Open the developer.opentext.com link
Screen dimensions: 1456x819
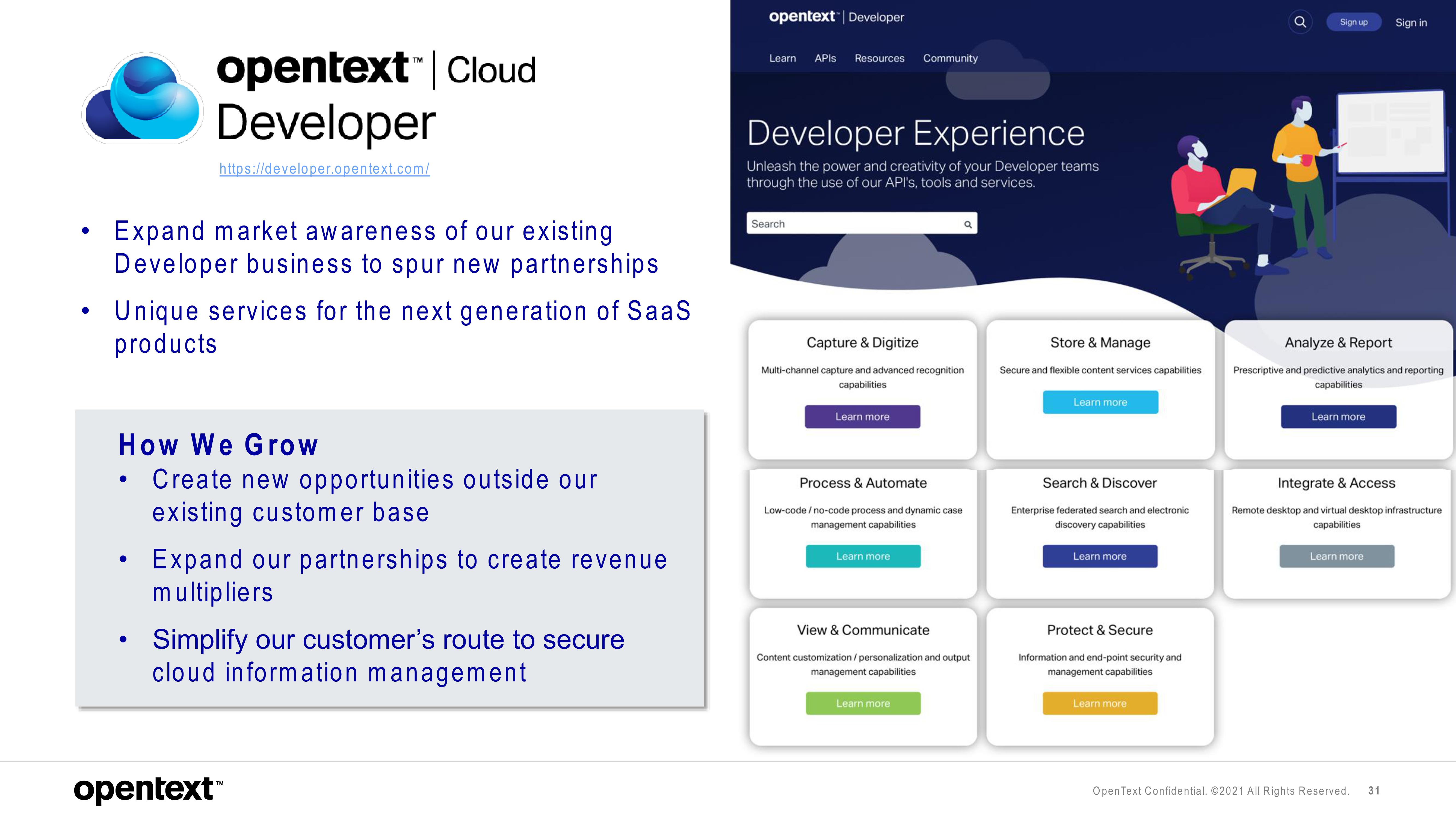pyautogui.click(x=324, y=168)
